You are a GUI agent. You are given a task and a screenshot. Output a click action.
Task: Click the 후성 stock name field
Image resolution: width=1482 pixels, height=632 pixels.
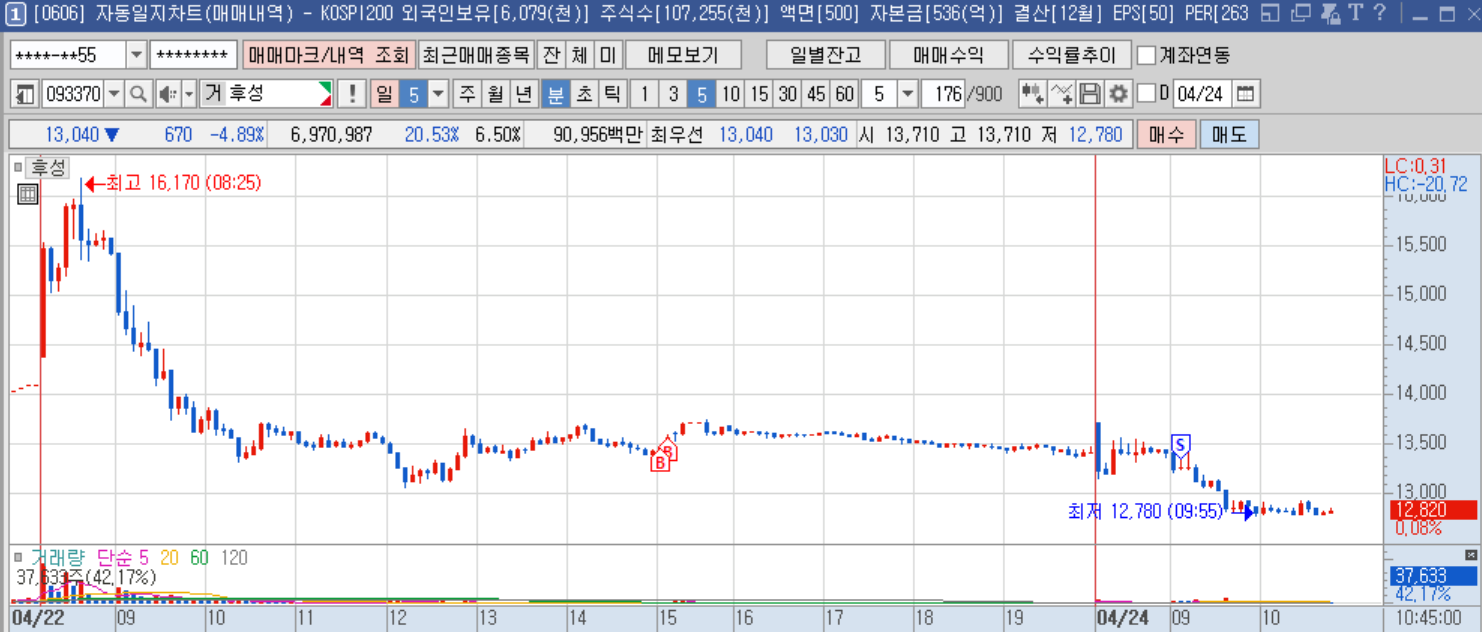point(267,94)
